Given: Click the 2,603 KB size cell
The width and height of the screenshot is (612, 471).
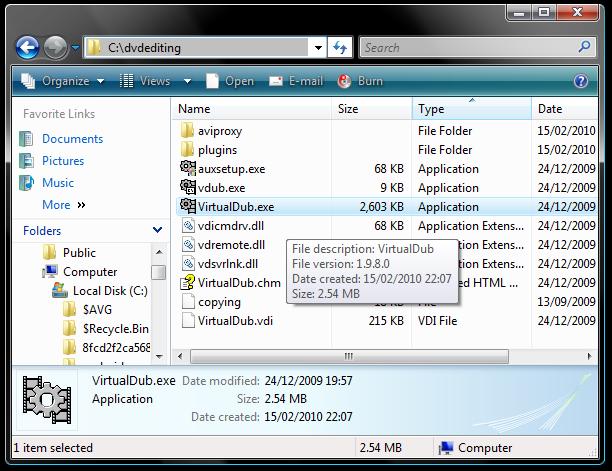Looking at the screenshot, I should (381, 207).
